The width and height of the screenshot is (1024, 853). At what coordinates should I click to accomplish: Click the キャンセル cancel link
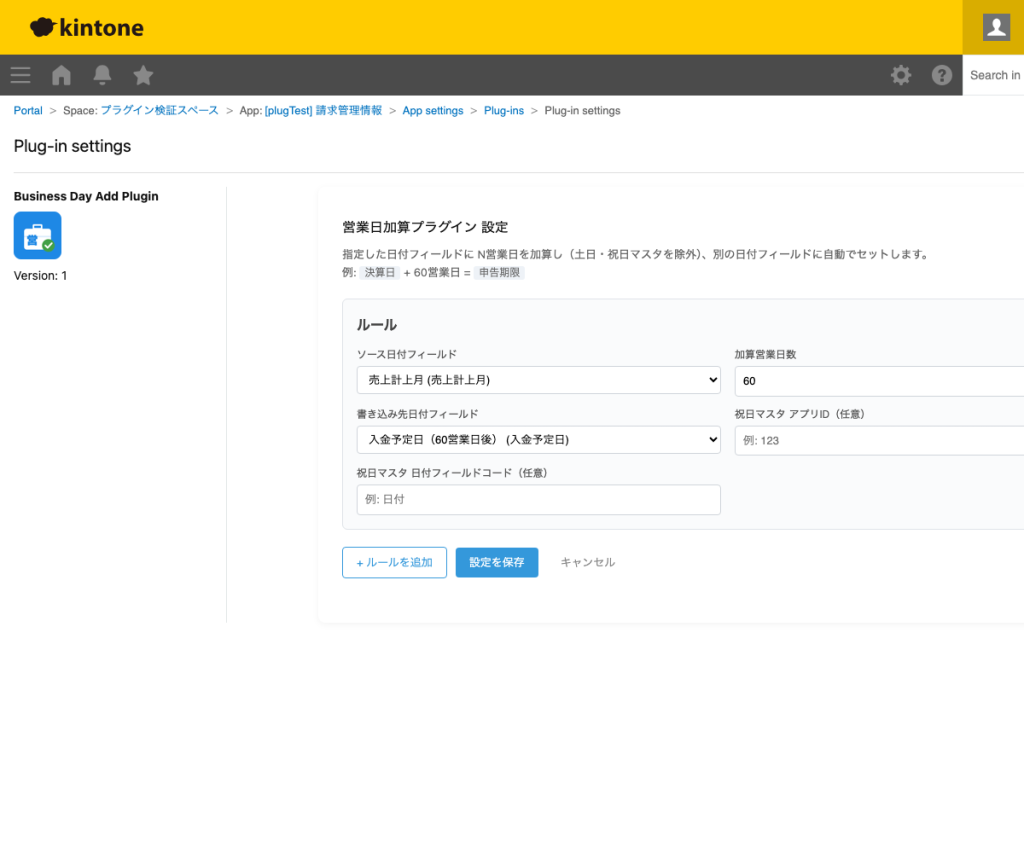pos(587,562)
